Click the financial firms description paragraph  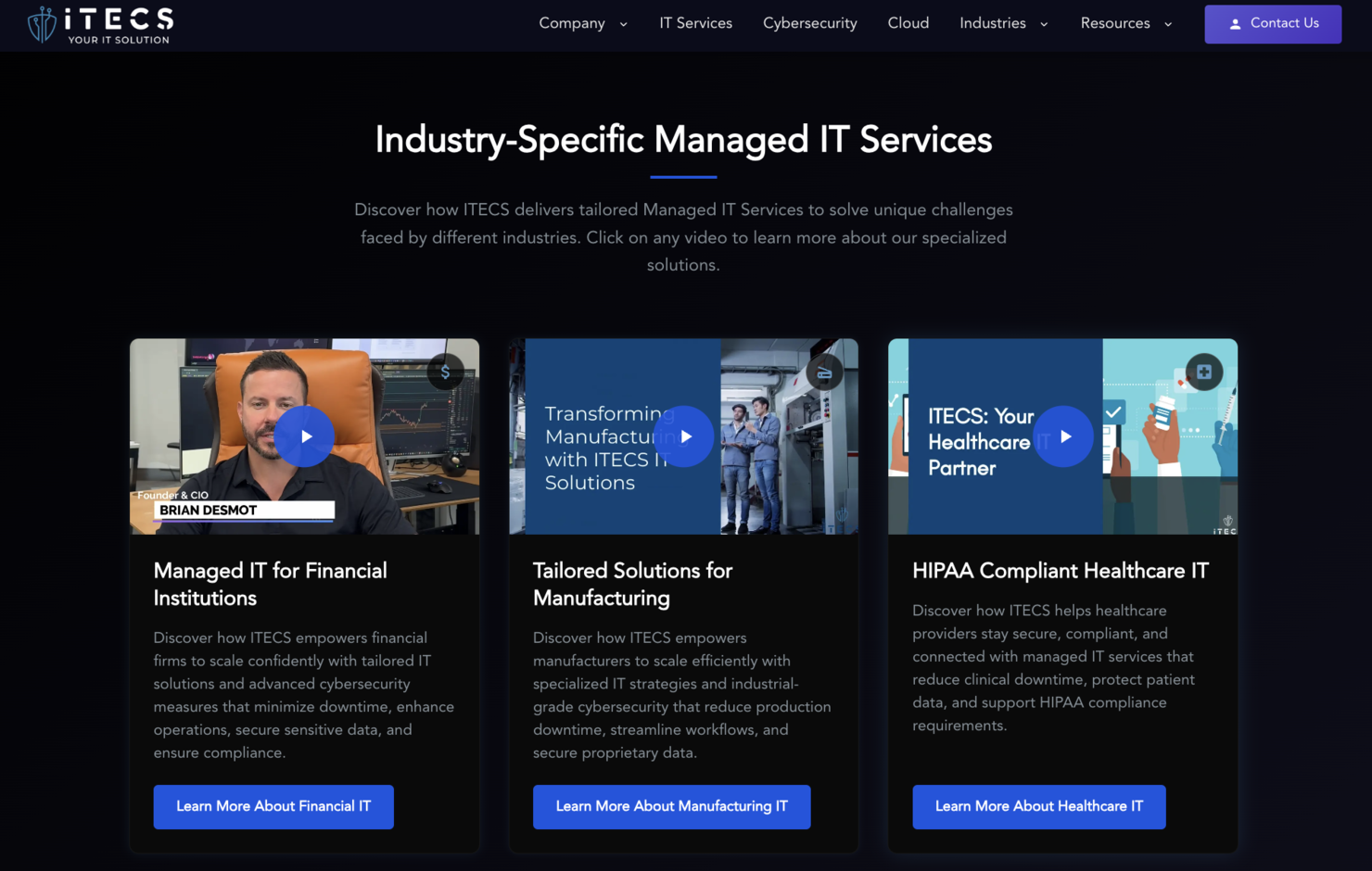(x=304, y=695)
